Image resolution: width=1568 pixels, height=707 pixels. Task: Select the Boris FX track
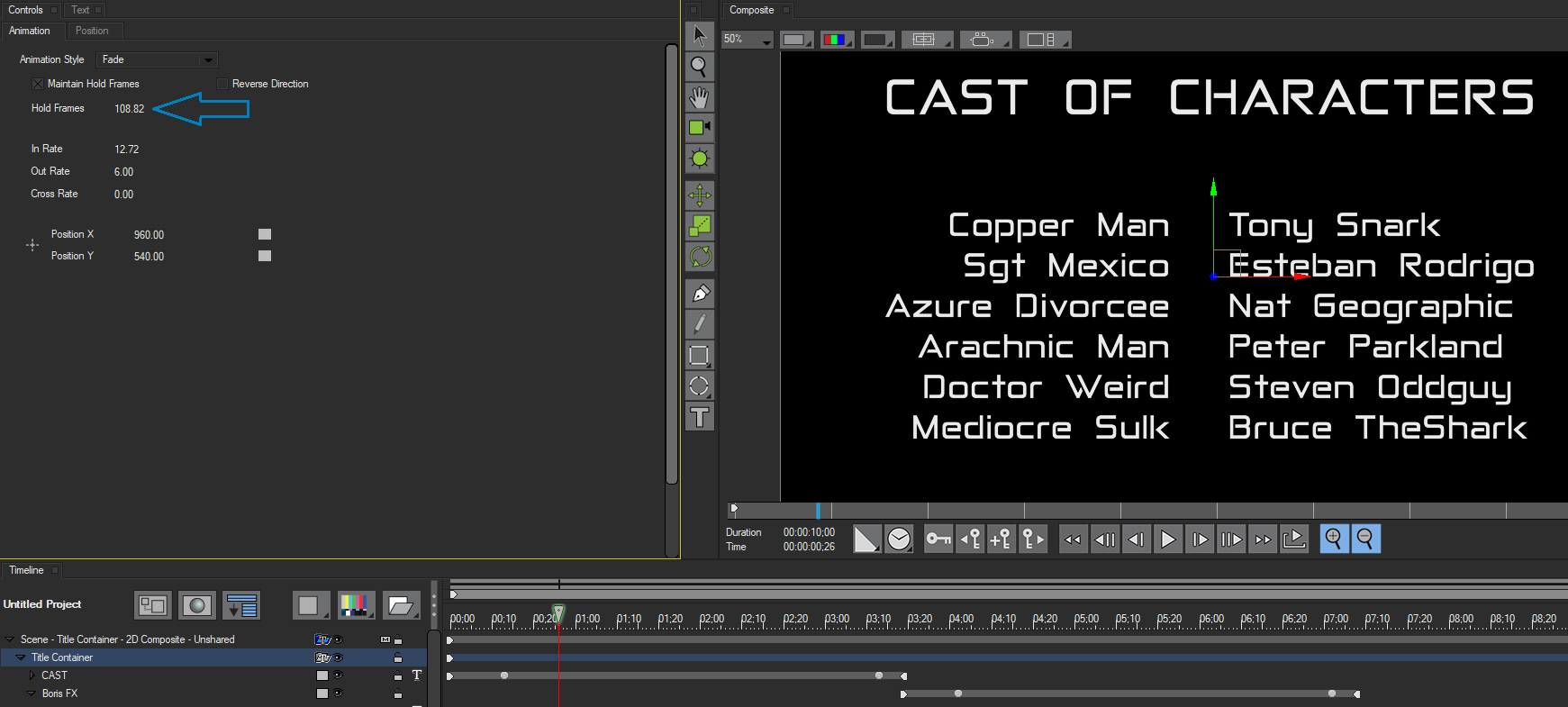click(x=59, y=693)
